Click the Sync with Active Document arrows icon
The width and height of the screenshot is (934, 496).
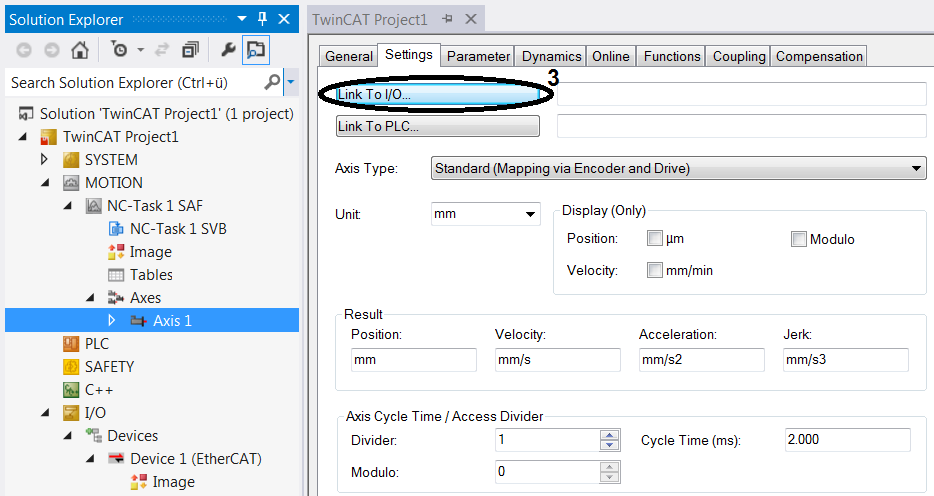[x=161, y=50]
